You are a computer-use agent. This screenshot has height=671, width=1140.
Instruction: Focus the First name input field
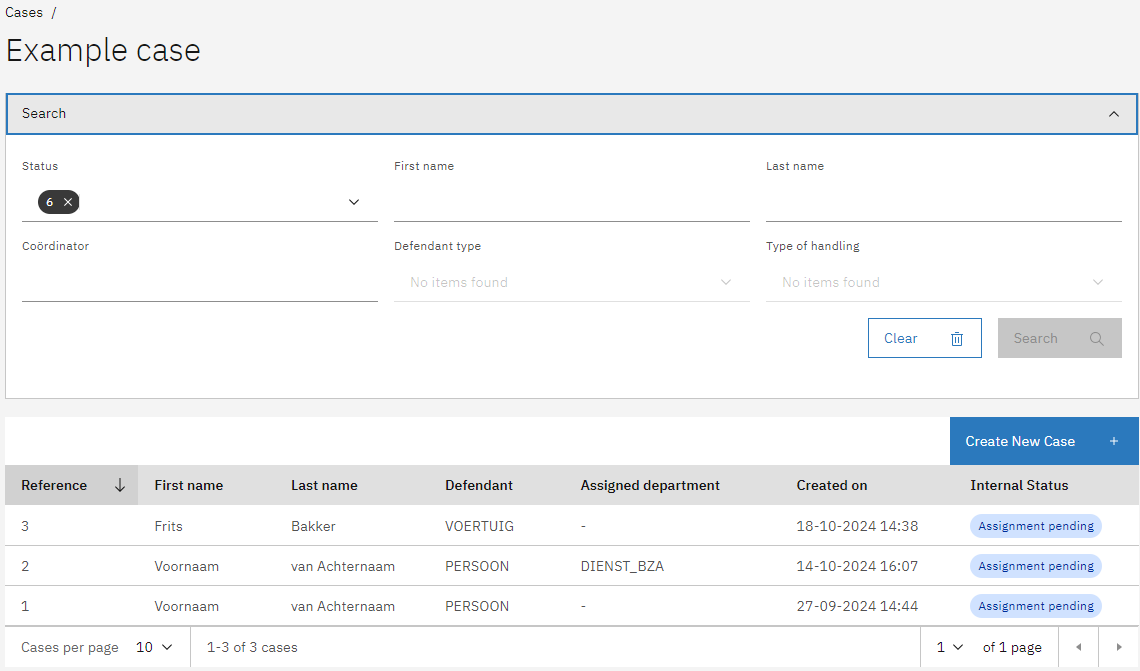tap(571, 203)
